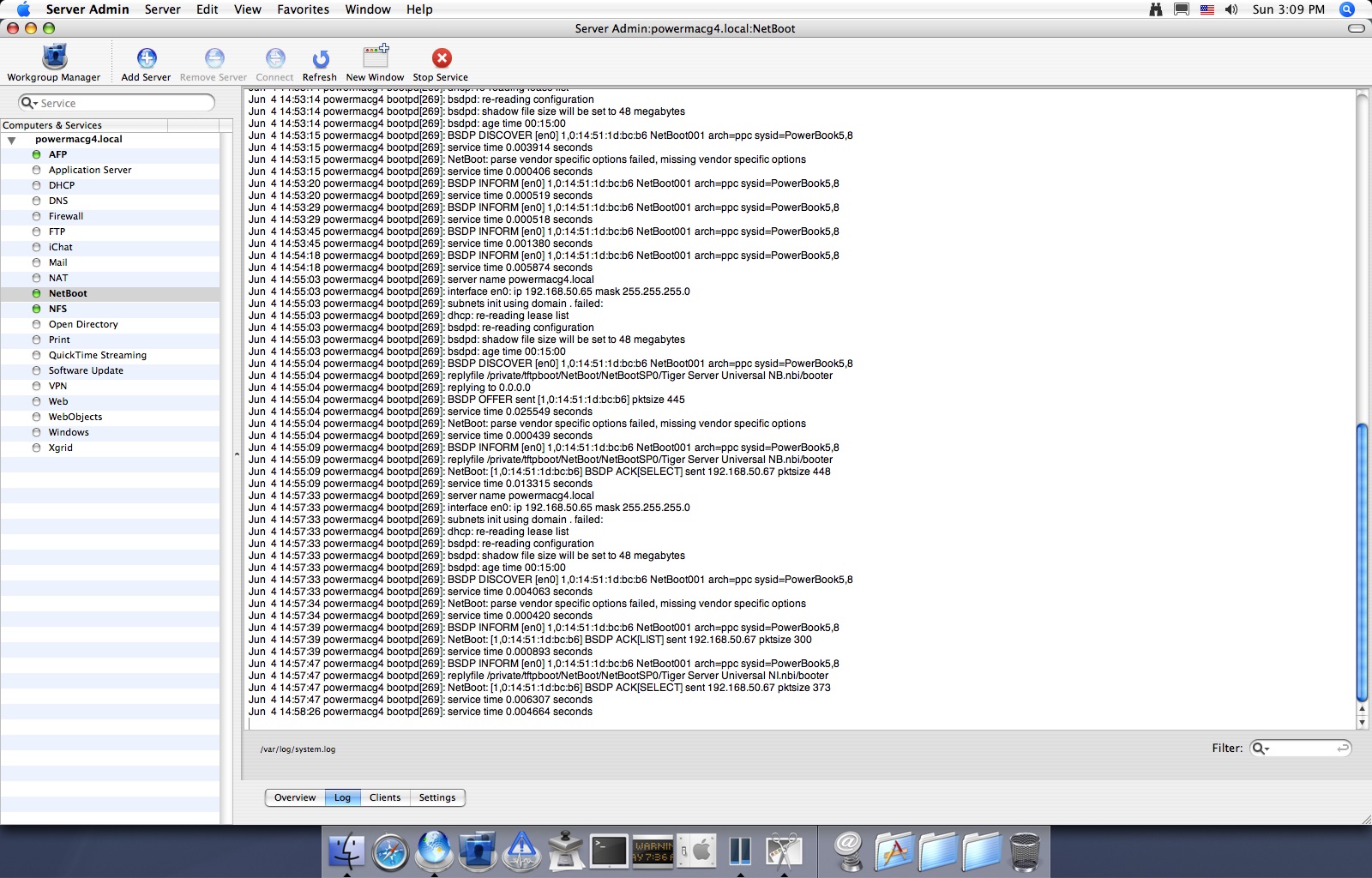
Task: Click the Computers & Services column header
Action: click(84, 125)
